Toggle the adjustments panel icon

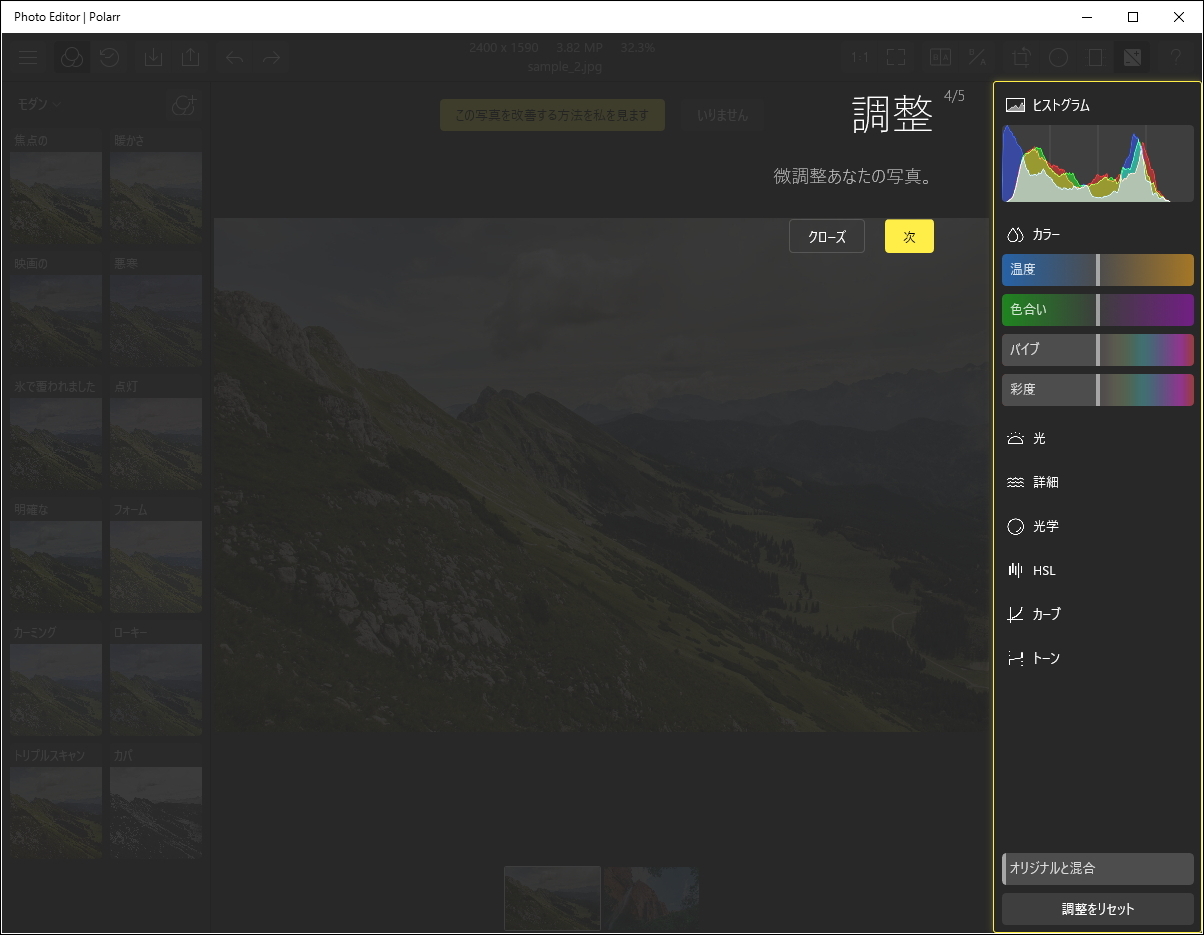click(1132, 57)
